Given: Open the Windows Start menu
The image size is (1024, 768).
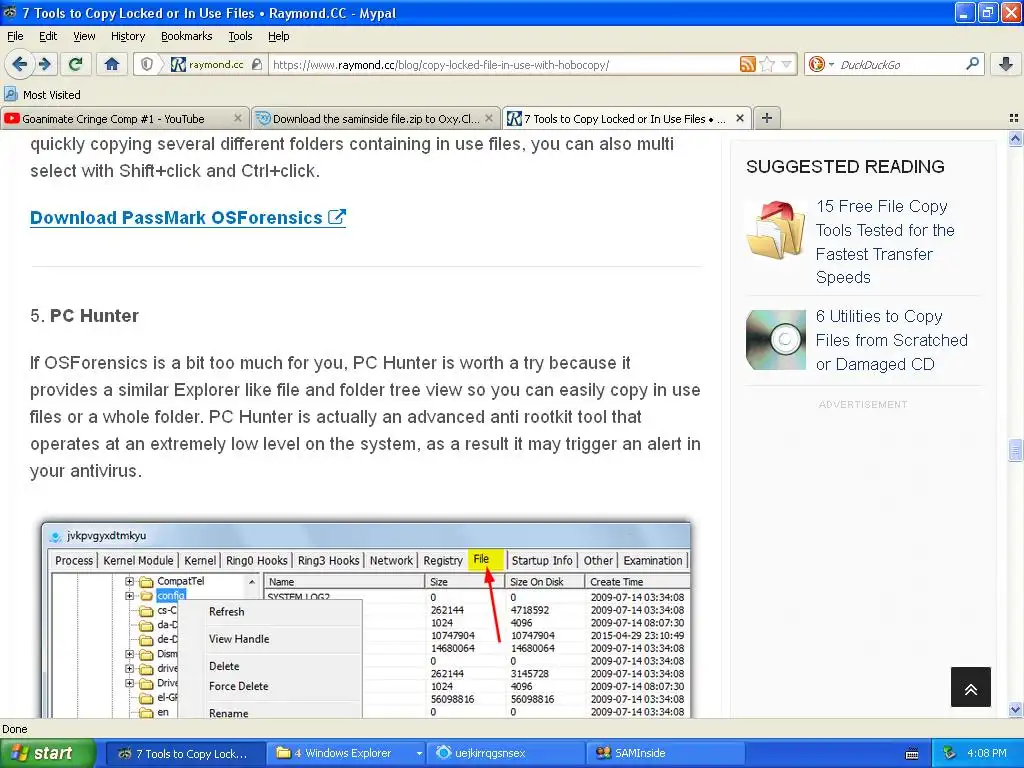Looking at the screenshot, I should 47,753.
